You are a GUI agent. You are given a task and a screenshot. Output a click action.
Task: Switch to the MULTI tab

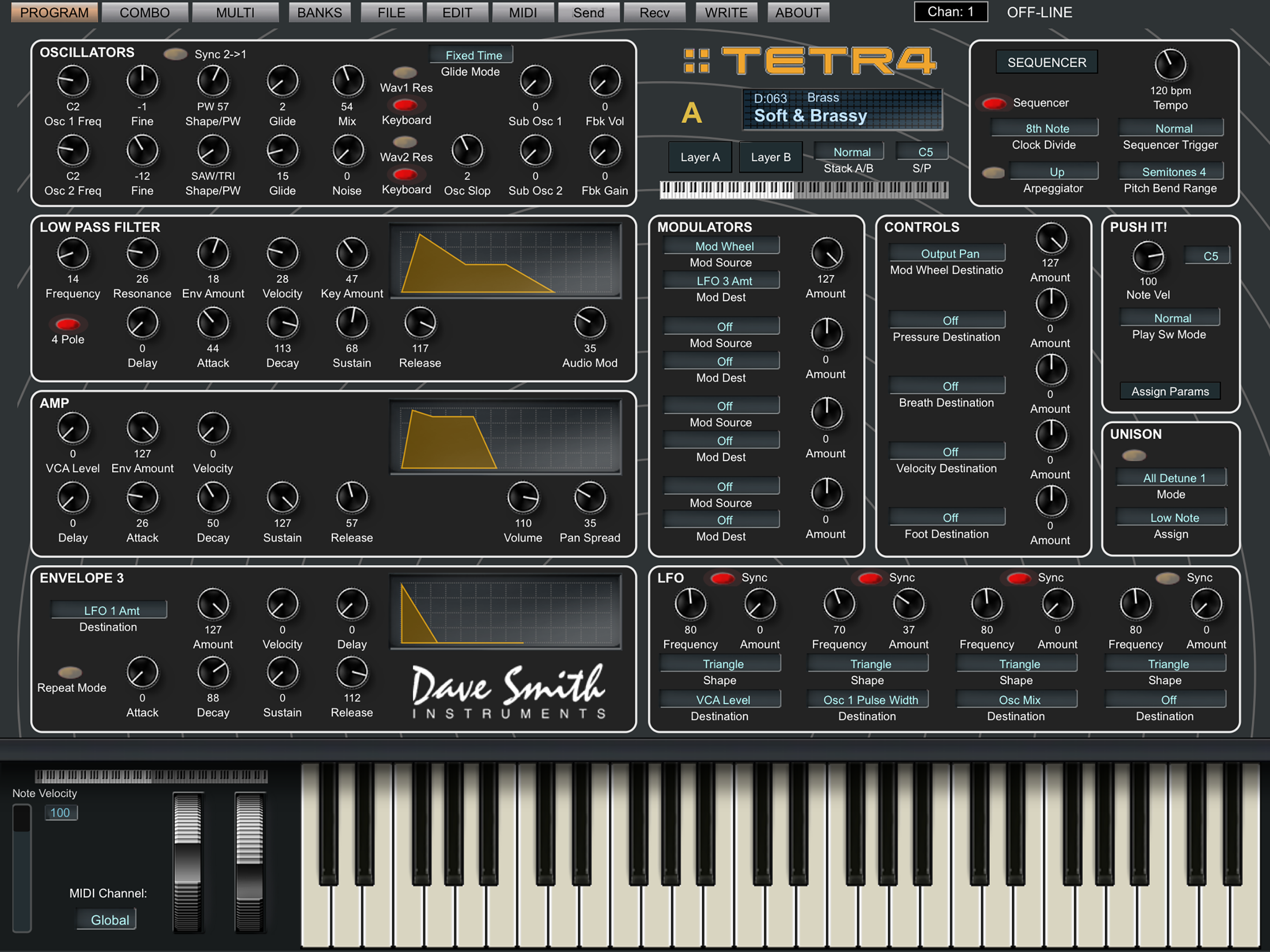point(235,12)
